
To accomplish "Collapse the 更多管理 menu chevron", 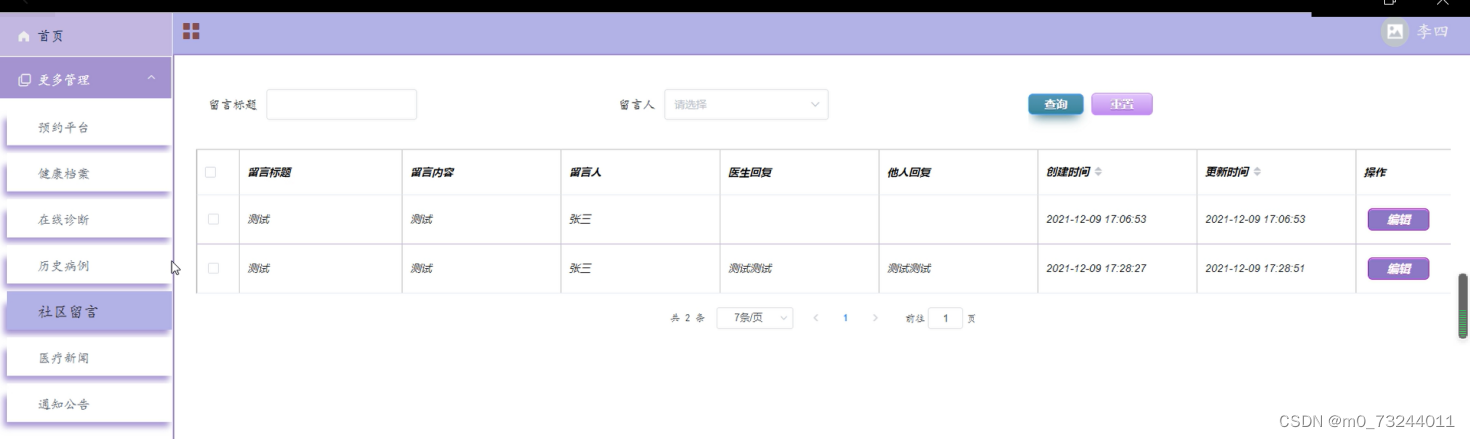I will (x=151, y=78).
